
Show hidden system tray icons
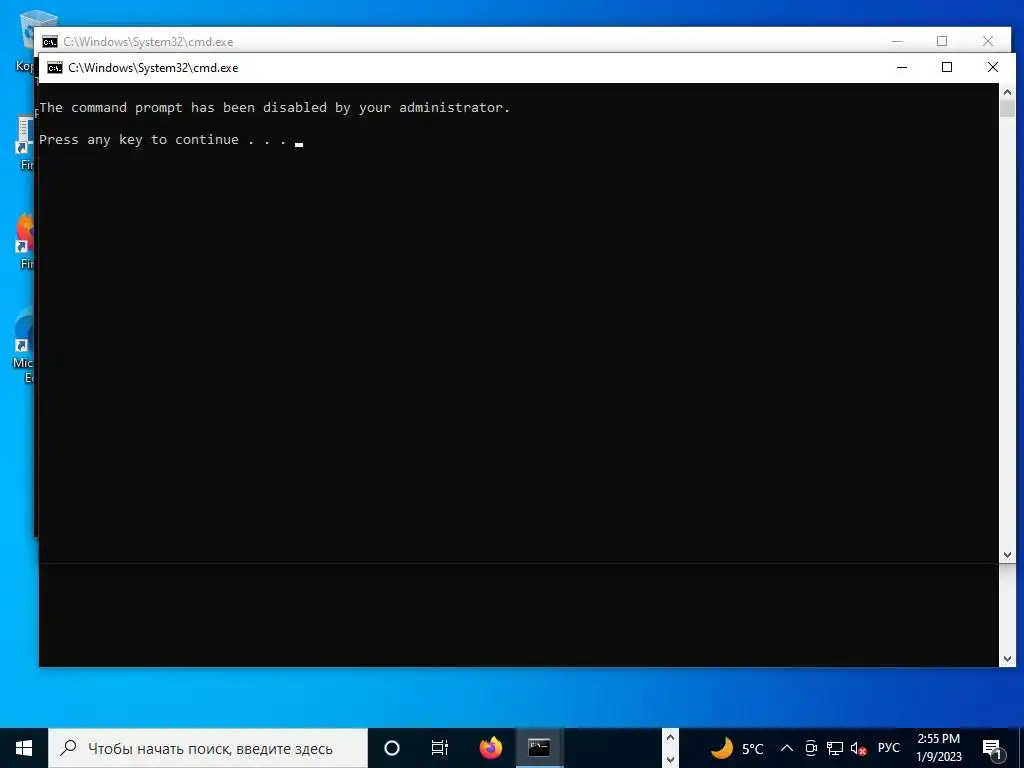coord(787,748)
